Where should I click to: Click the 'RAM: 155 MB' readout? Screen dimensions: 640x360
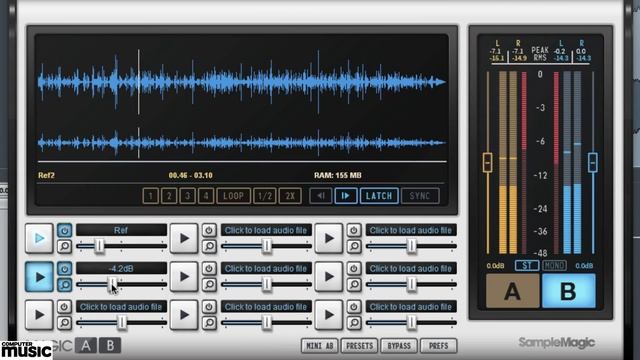coord(338,176)
